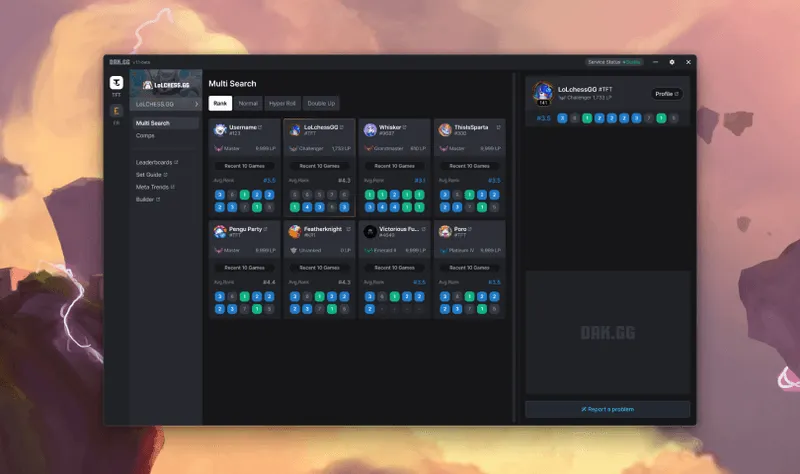Click ThisIsSparta player avatar
The width and height of the screenshot is (800, 474).
tap(445, 130)
